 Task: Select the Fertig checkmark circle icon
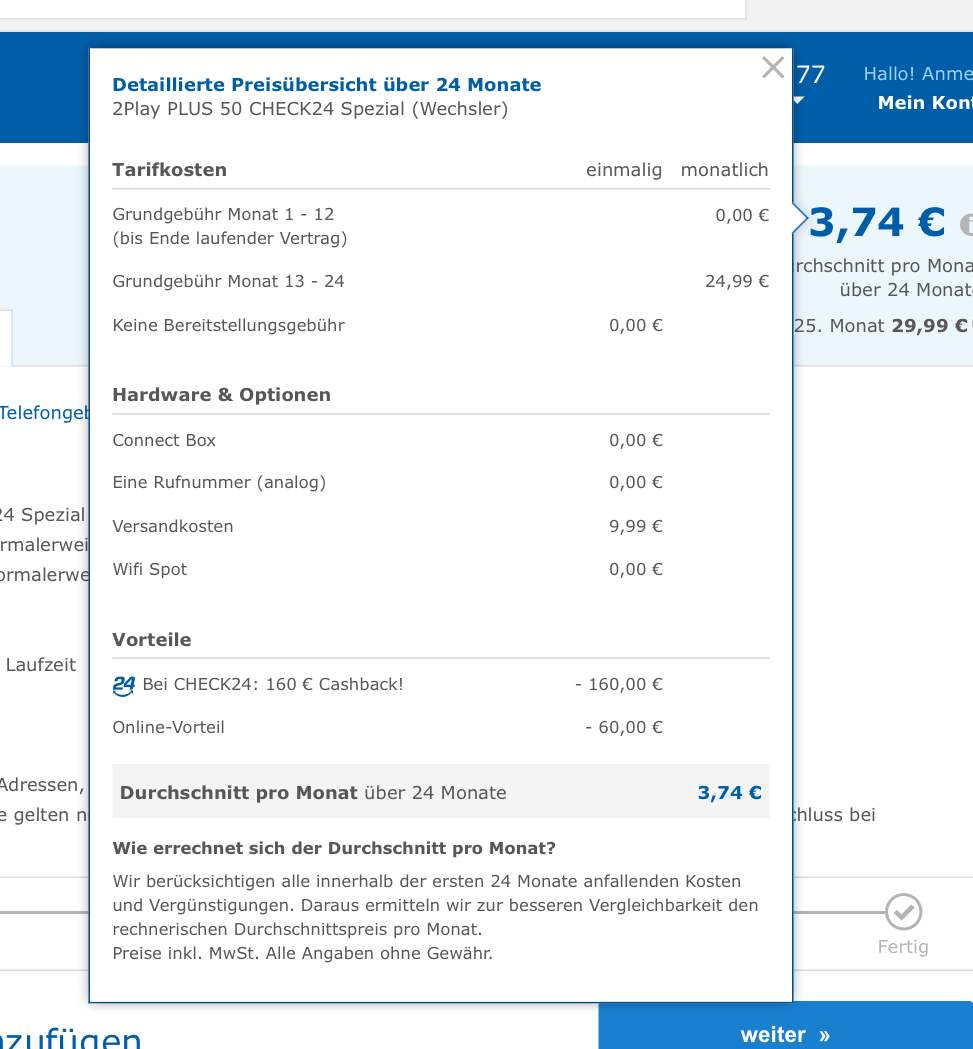[x=903, y=913]
